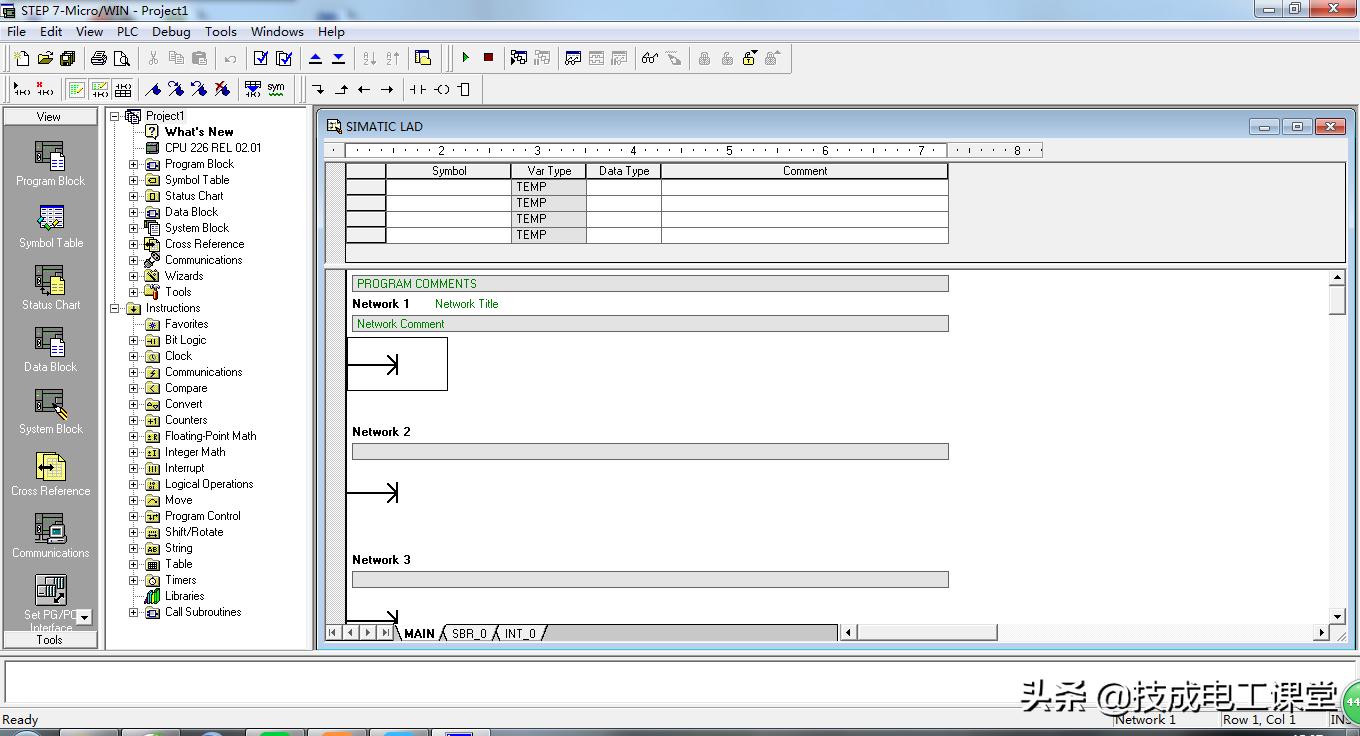Open Status Chart from the navigation bar
Screen dimensions: 1360x736
tap(51, 289)
